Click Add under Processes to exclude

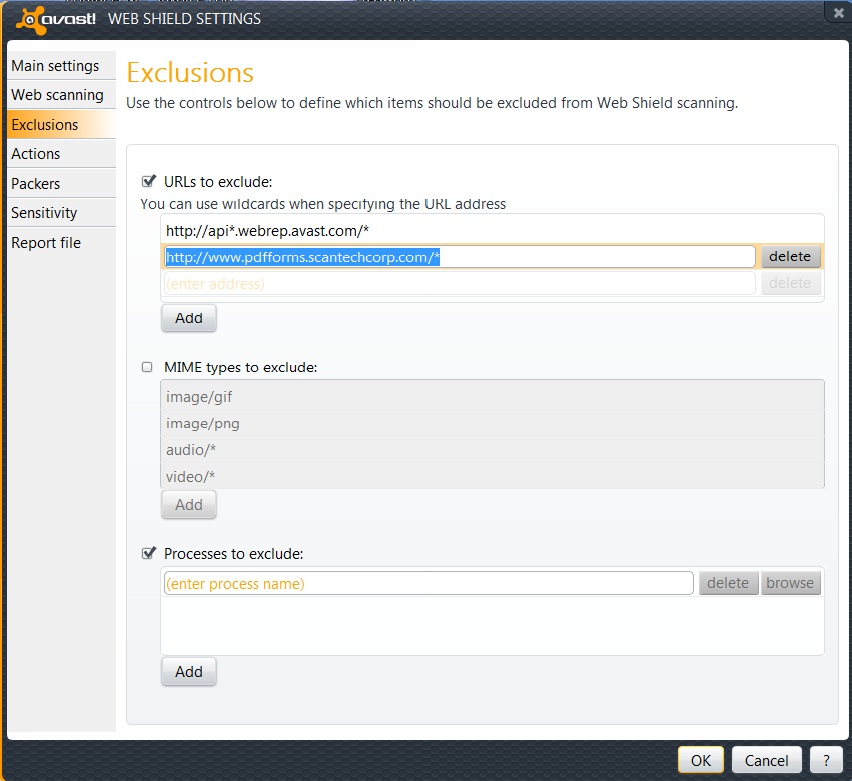[188, 672]
